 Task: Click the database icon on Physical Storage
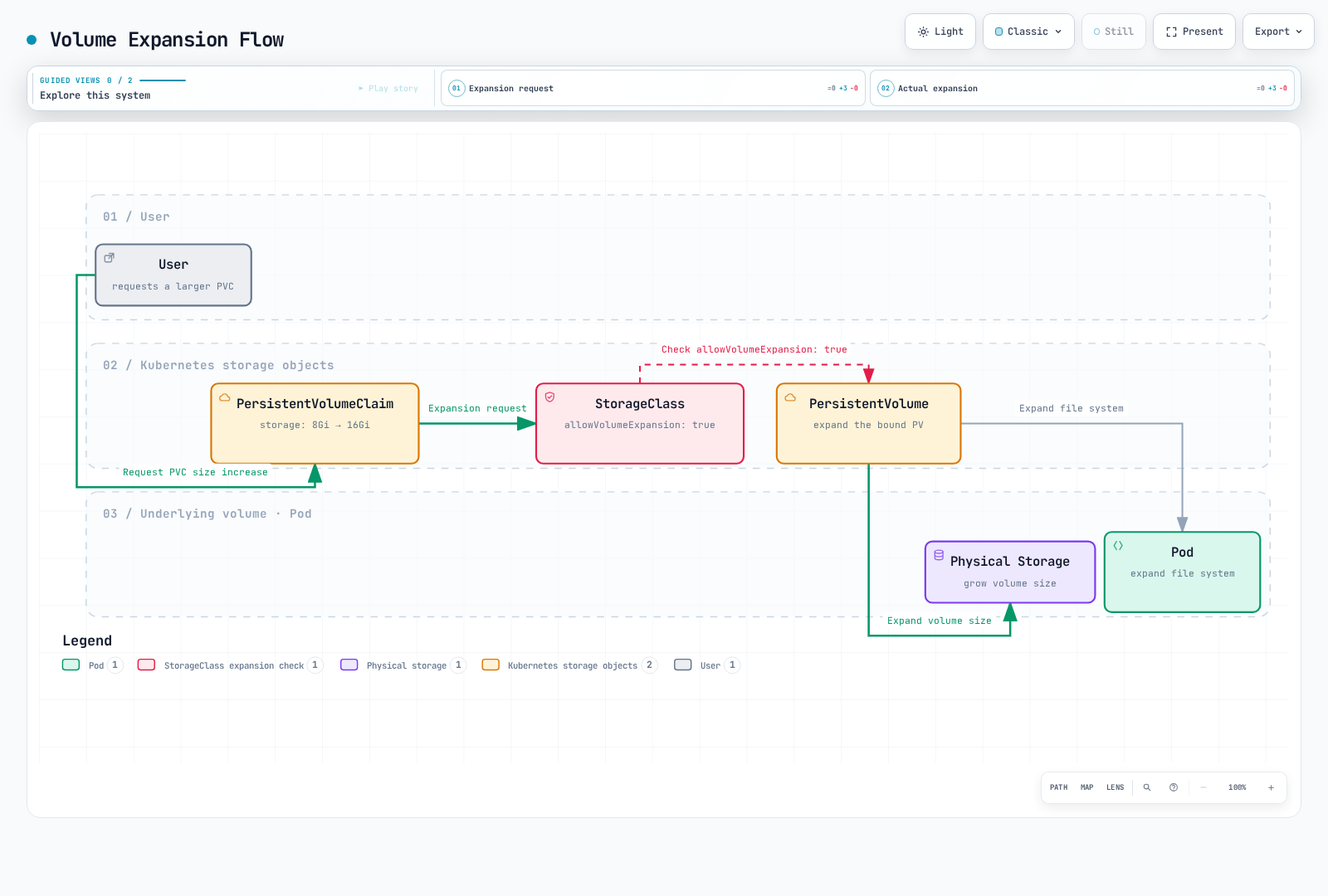(x=939, y=555)
